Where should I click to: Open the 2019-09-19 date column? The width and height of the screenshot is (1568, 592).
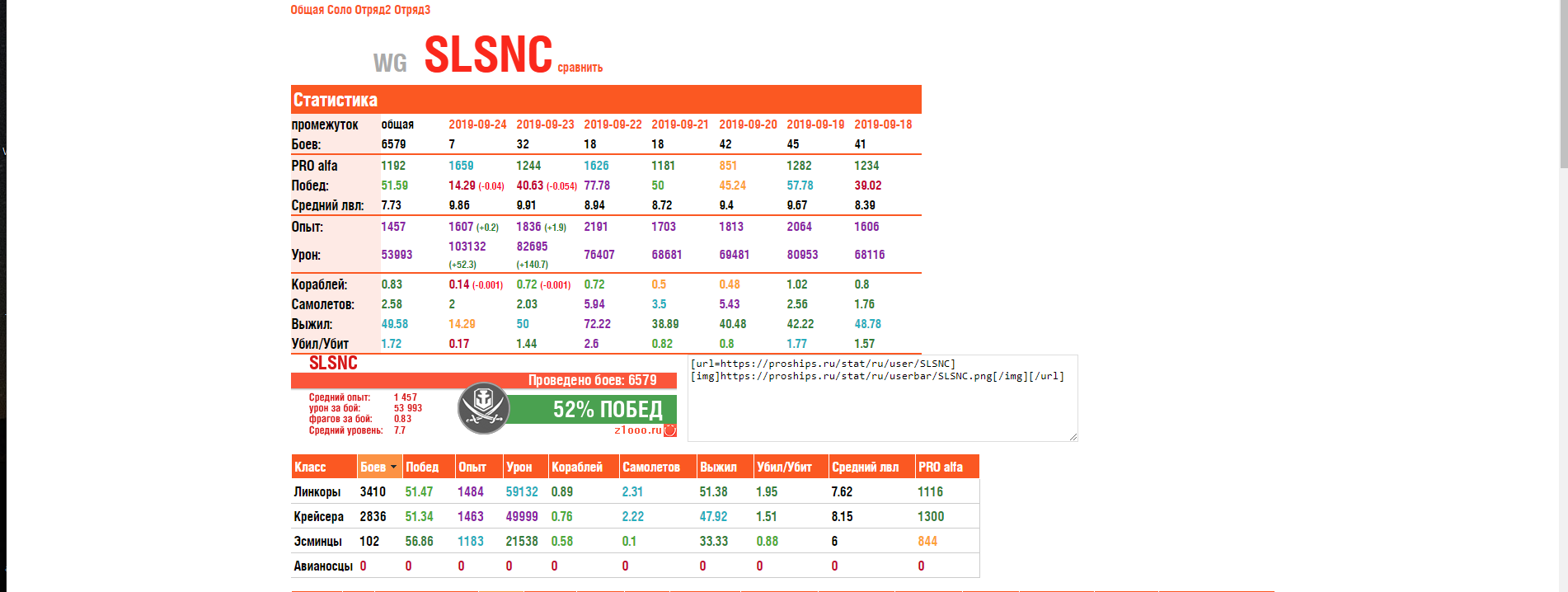point(815,125)
